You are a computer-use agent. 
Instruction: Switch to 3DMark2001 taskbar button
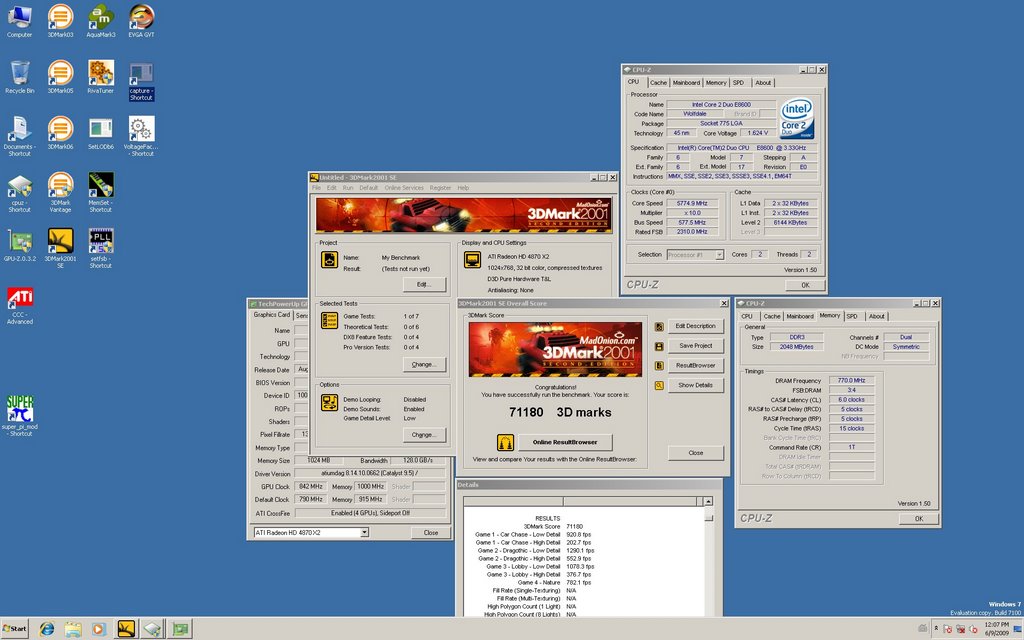coord(126,629)
